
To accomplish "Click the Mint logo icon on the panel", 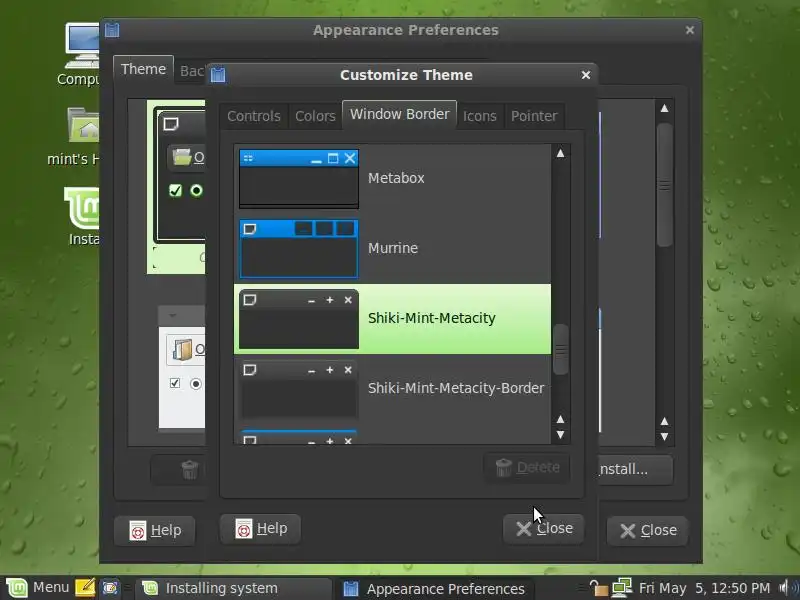I will pos(17,588).
